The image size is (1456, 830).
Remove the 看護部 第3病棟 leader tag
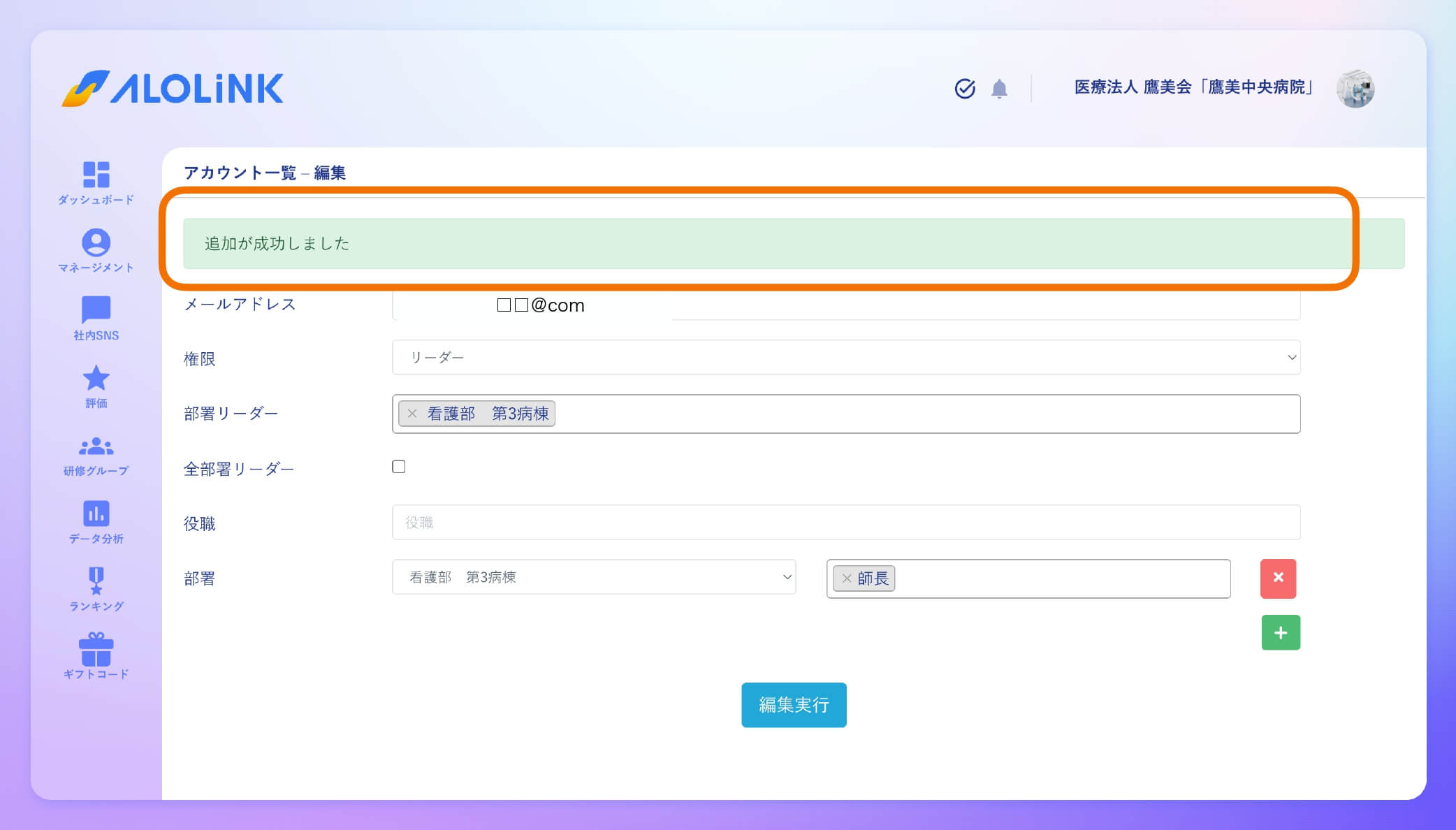coord(412,414)
